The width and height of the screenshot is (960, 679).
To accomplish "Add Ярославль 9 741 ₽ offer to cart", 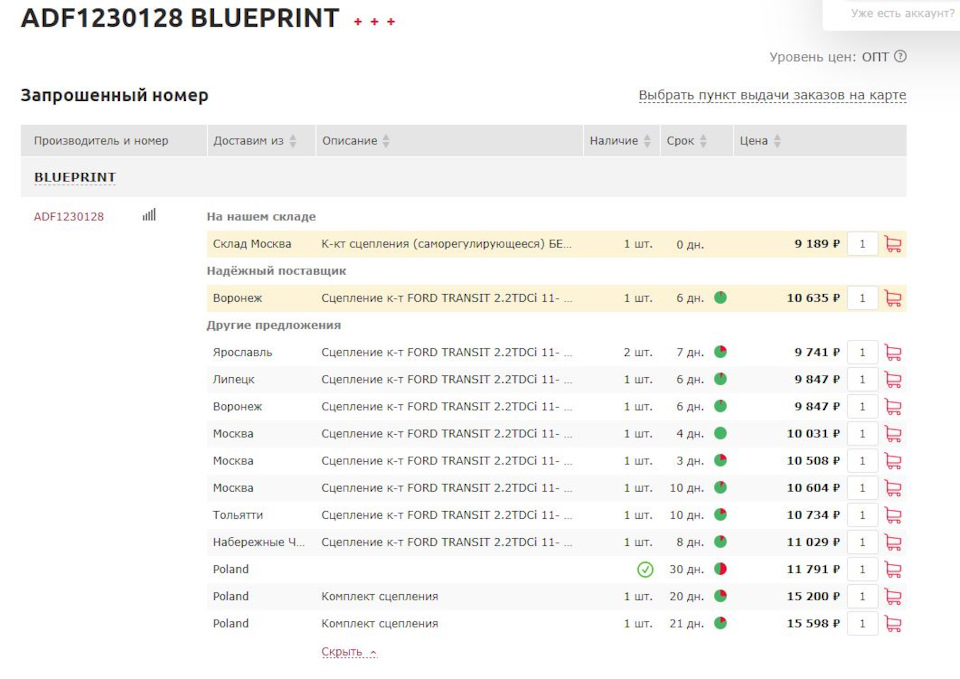I will point(893,353).
